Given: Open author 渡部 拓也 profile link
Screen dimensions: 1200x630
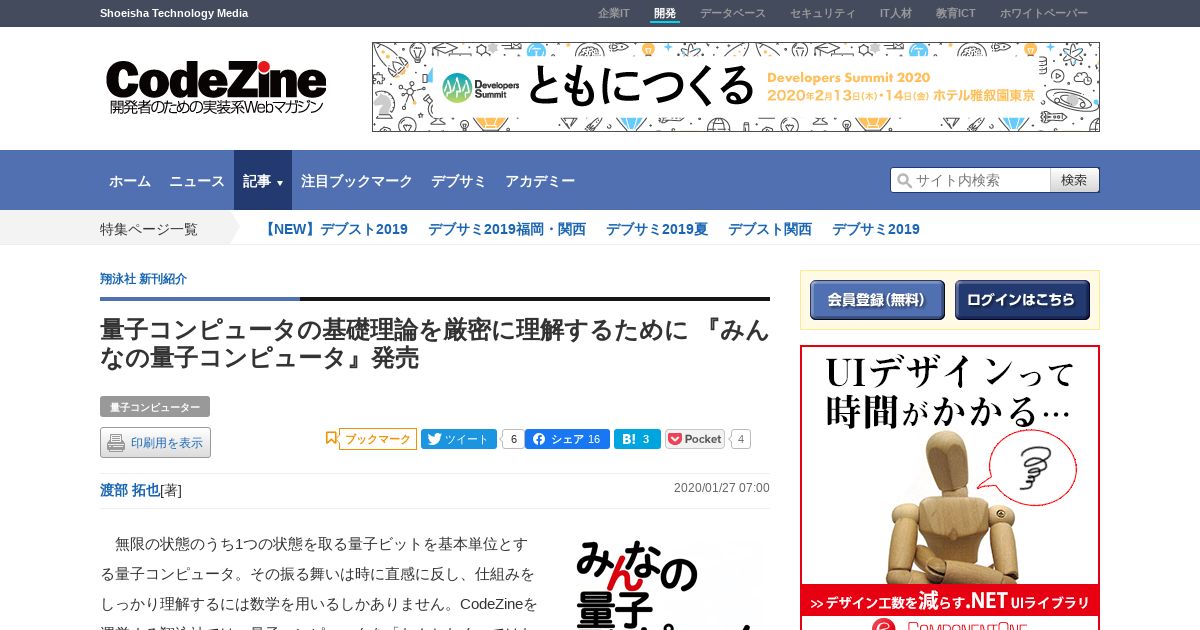Looking at the screenshot, I should 130,490.
